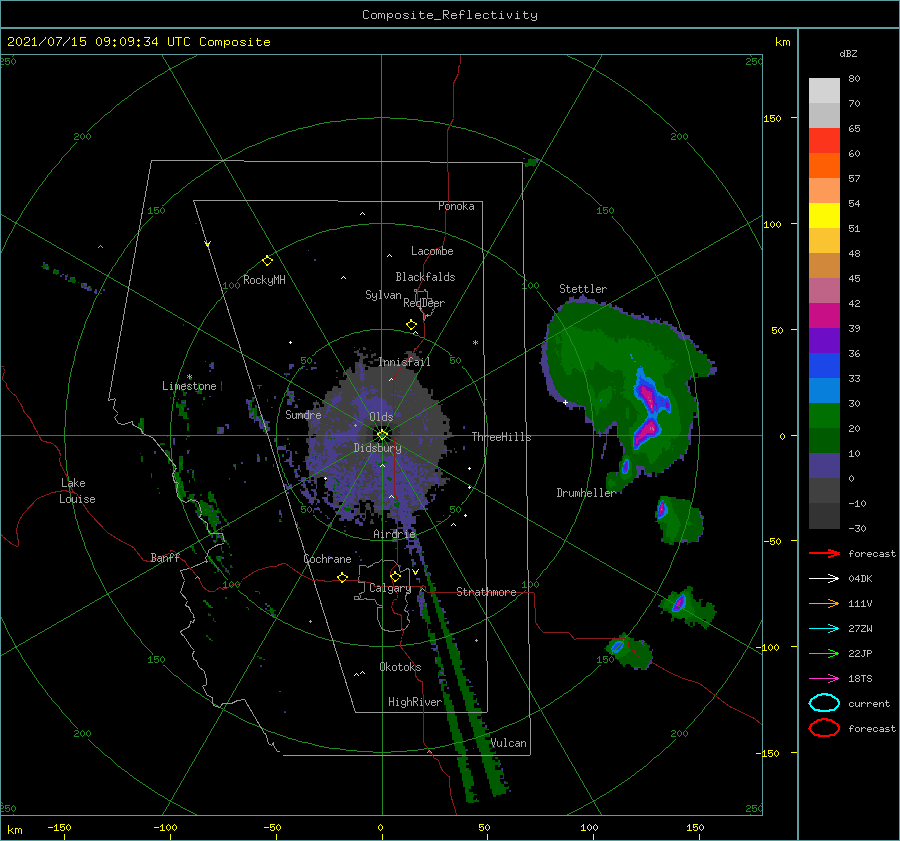
Task: Click the yellow diamond marker below RedDeer
Action: (412, 324)
